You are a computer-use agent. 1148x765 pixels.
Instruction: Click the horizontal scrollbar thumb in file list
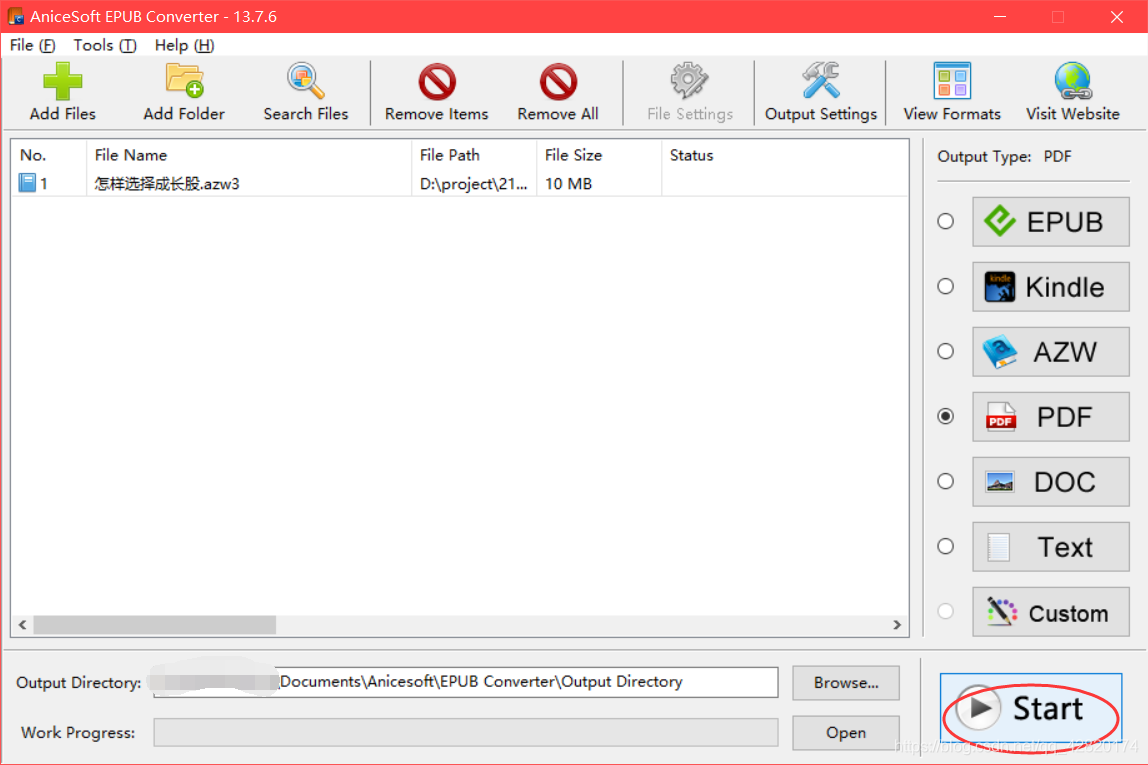click(x=154, y=624)
